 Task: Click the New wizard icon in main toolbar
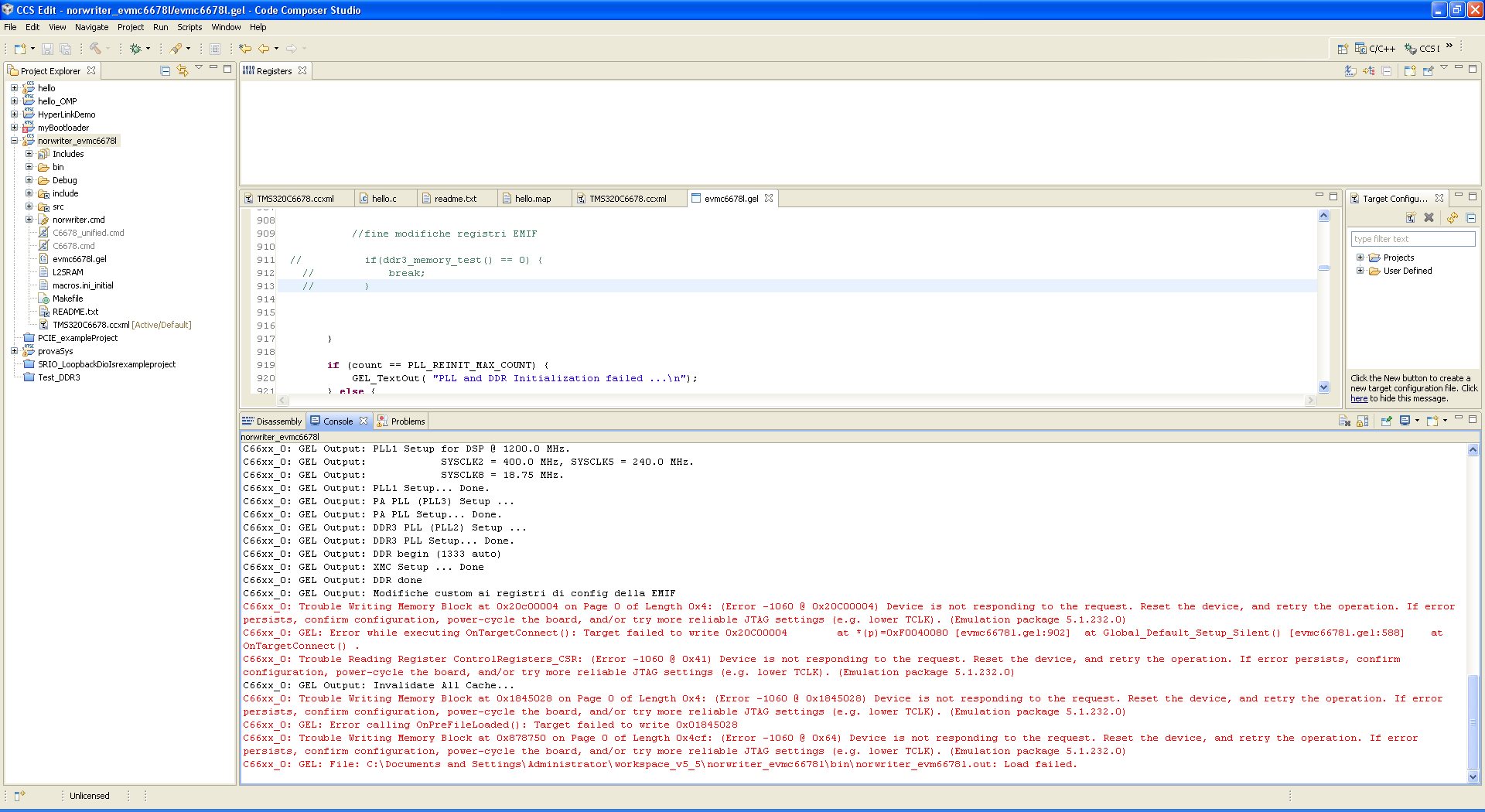(x=20, y=49)
